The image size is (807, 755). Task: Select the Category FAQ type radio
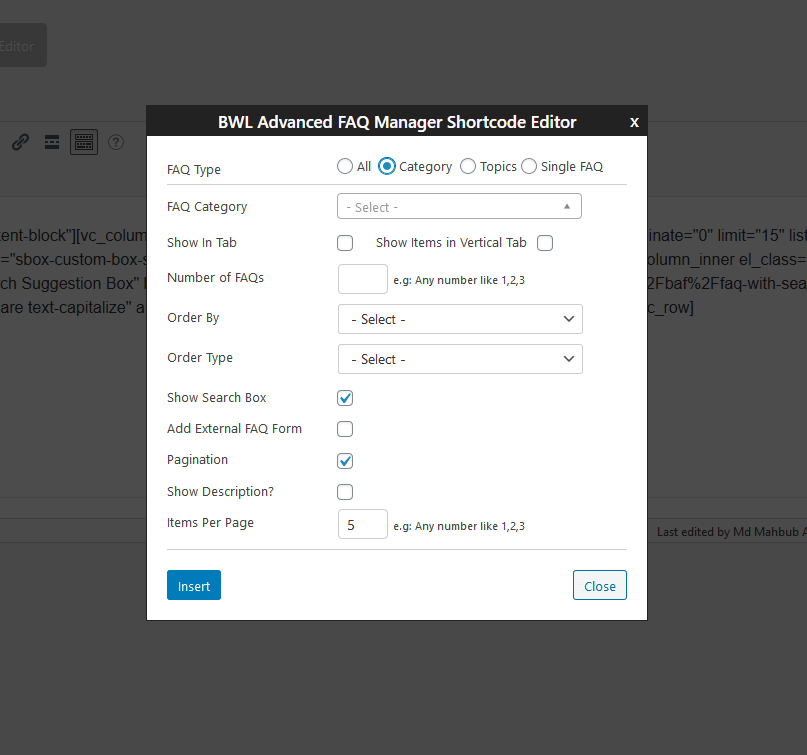click(x=387, y=166)
